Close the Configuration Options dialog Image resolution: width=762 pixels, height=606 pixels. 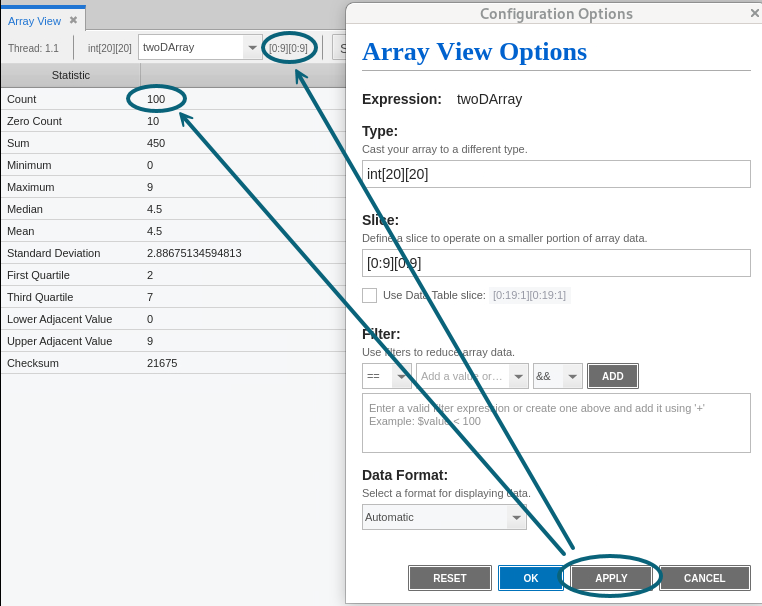pyautogui.click(x=754, y=13)
